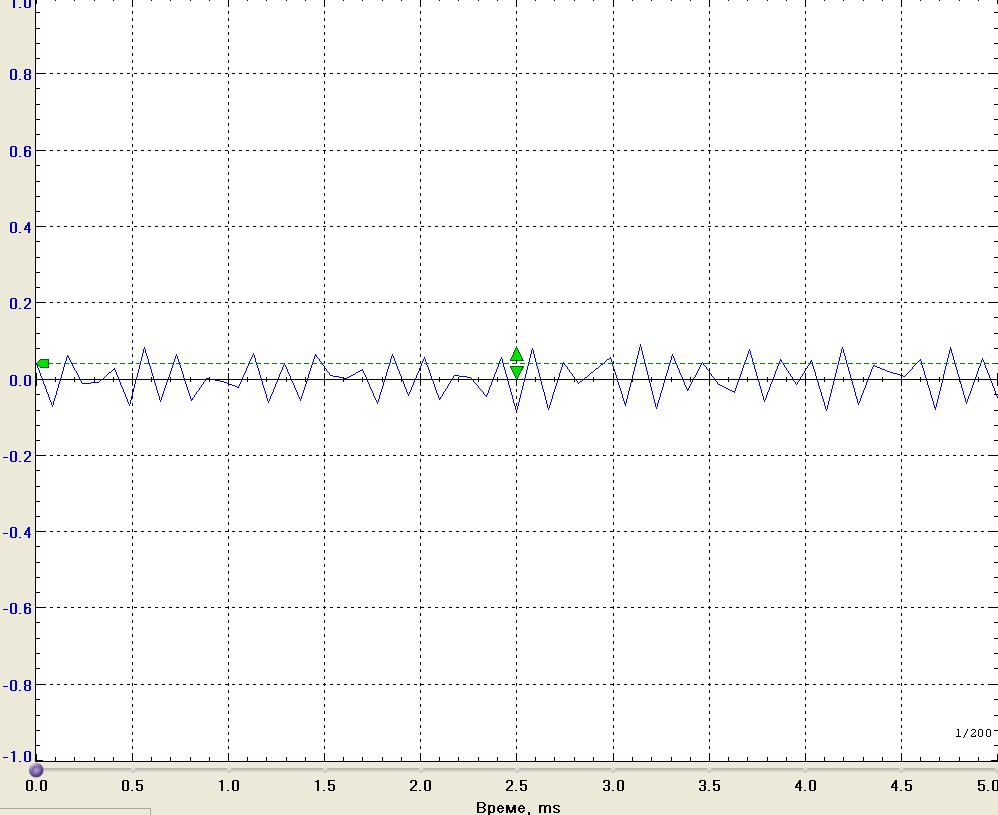Click the Време, ms axis title
This screenshot has height=815, width=998.
[x=518, y=807]
